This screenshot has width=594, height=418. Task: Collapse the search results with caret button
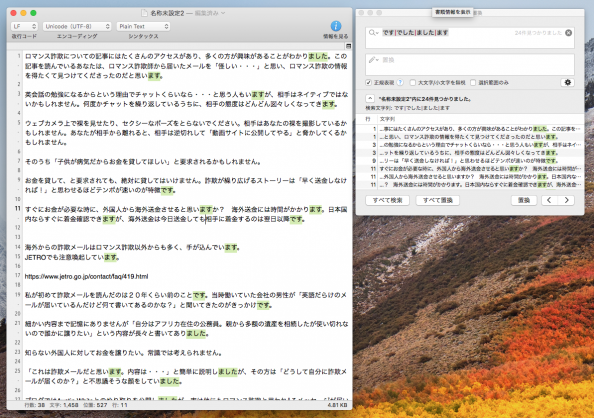(370, 99)
